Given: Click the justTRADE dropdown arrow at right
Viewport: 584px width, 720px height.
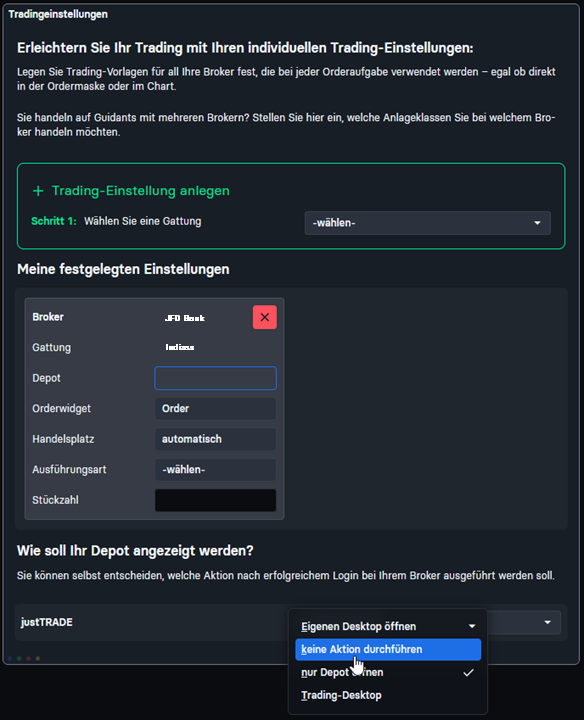Looking at the screenshot, I should pyautogui.click(x=547, y=623).
